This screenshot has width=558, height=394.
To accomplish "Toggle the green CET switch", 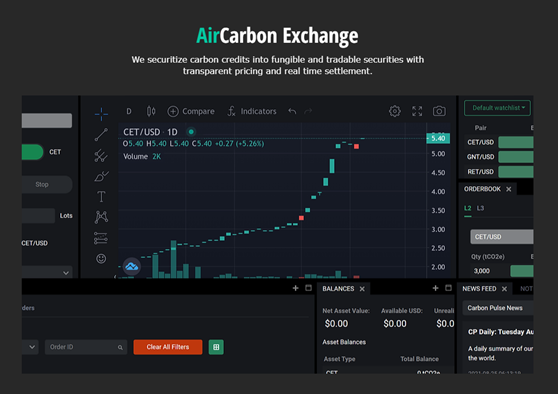I will (x=32, y=152).
